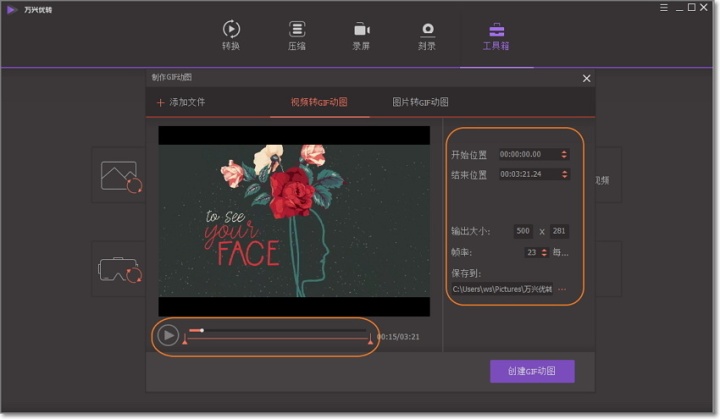Click the 帧率 value field 23

point(532,252)
